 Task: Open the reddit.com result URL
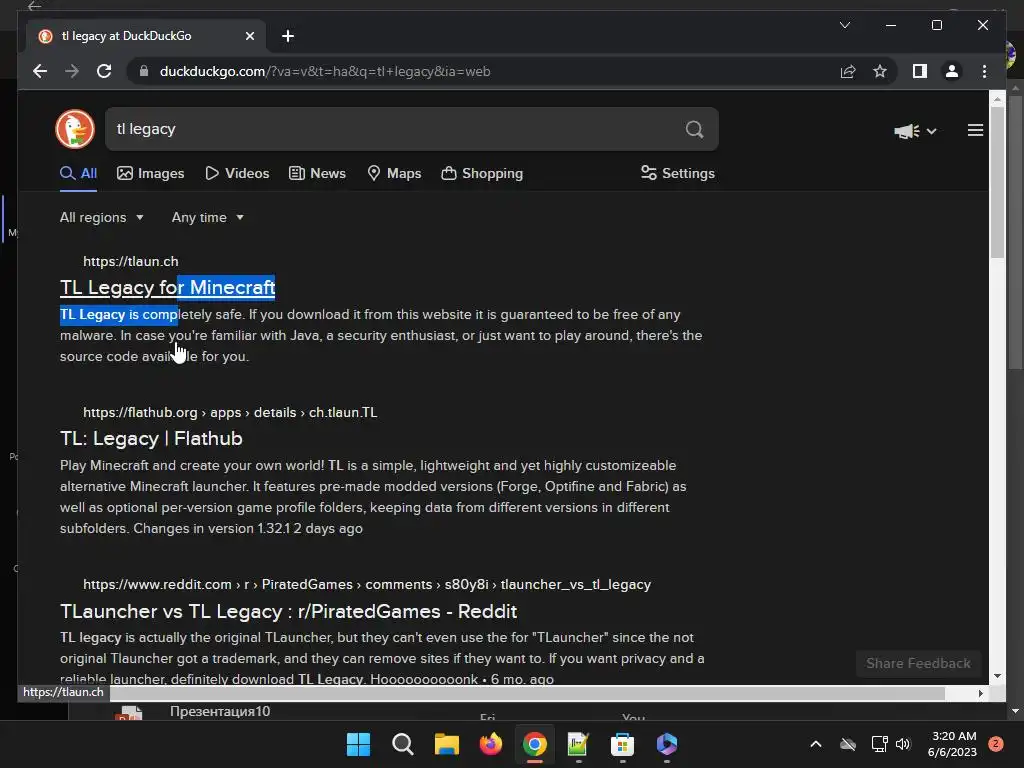[x=366, y=584]
